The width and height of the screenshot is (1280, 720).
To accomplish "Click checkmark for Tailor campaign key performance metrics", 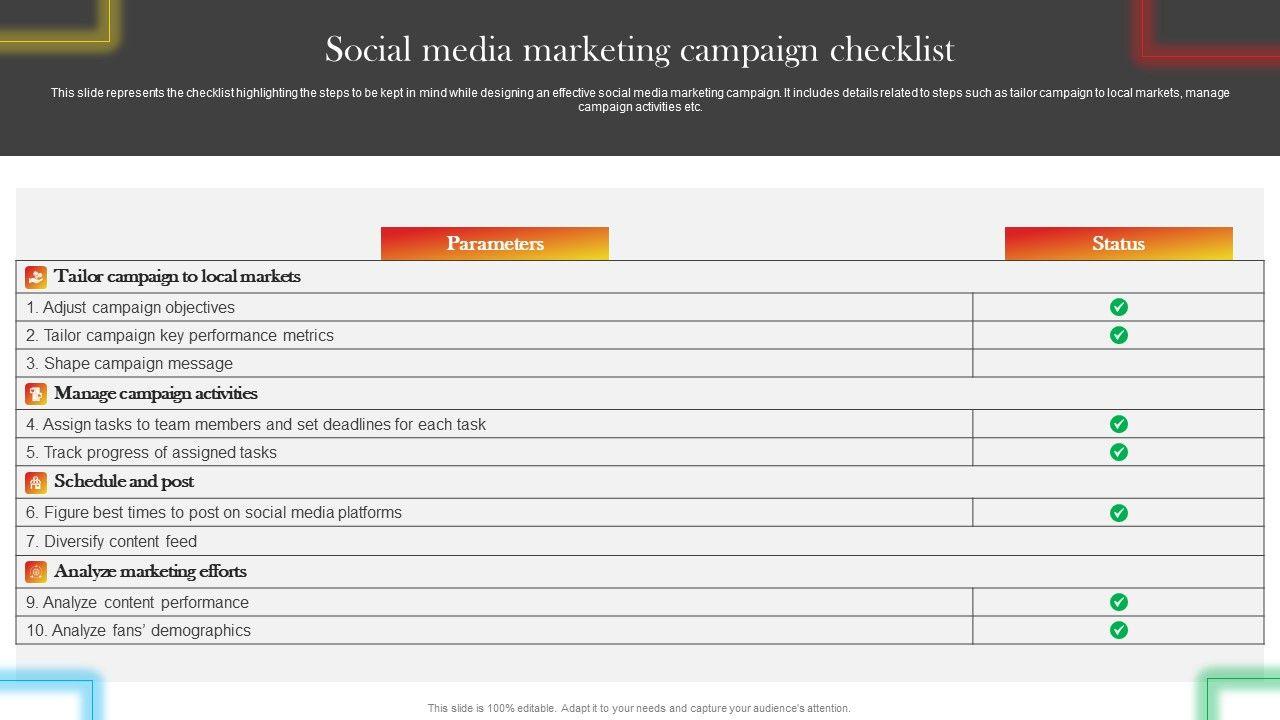I will 1118,335.
